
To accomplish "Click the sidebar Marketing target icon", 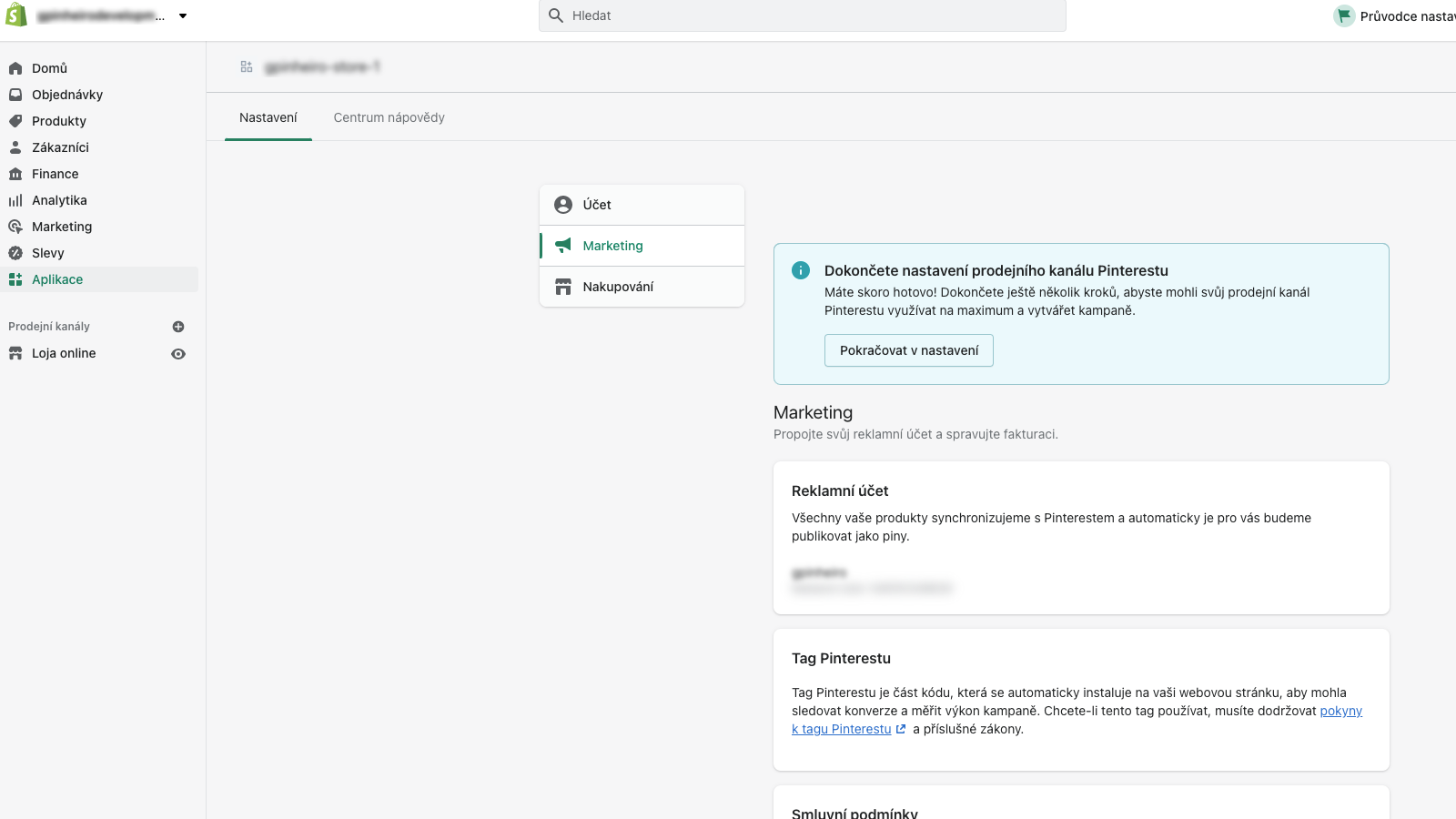I will (x=15, y=227).
